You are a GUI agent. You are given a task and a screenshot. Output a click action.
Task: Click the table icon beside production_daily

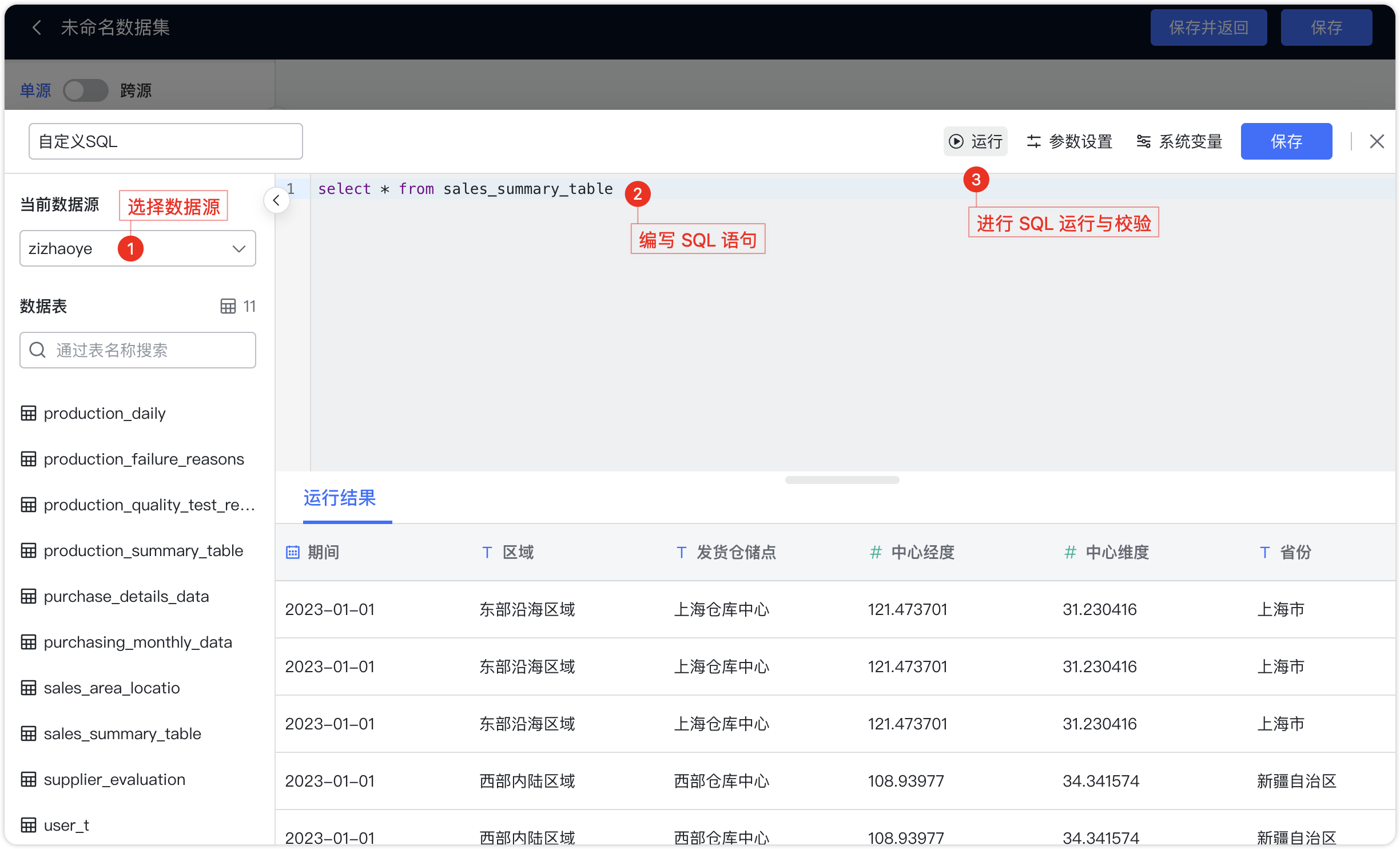pyautogui.click(x=29, y=413)
